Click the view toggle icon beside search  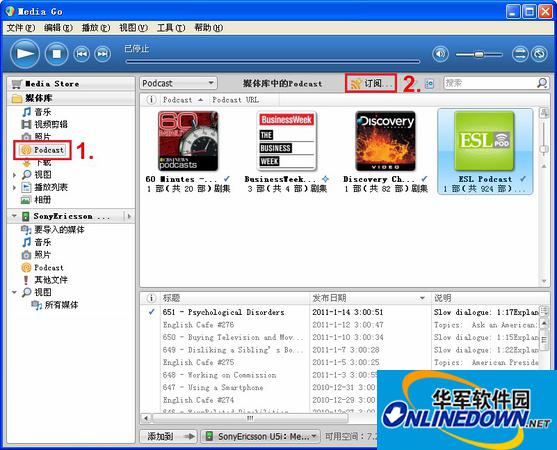tap(429, 84)
